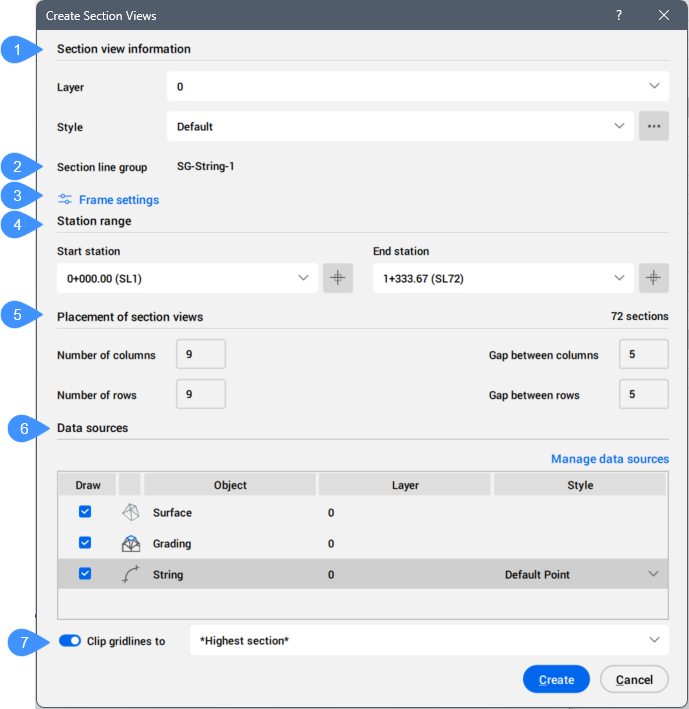Viewport: 689px width, 709px height.
Task: Open help with the question mark icon
Action: pyautogui.click(x=619, y=16)
